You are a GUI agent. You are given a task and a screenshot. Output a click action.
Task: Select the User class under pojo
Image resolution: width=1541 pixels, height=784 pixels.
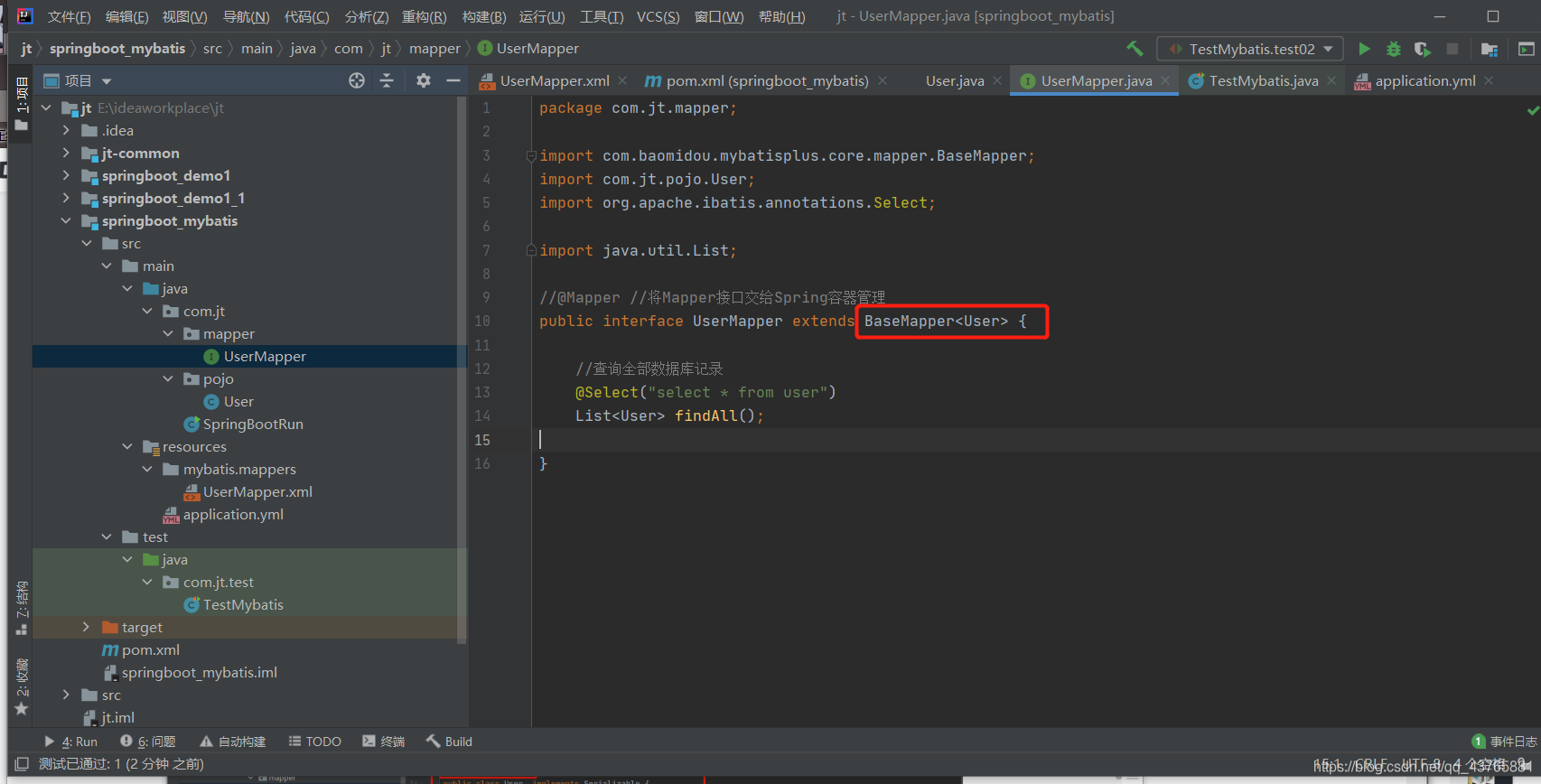(x=238, y=401)
